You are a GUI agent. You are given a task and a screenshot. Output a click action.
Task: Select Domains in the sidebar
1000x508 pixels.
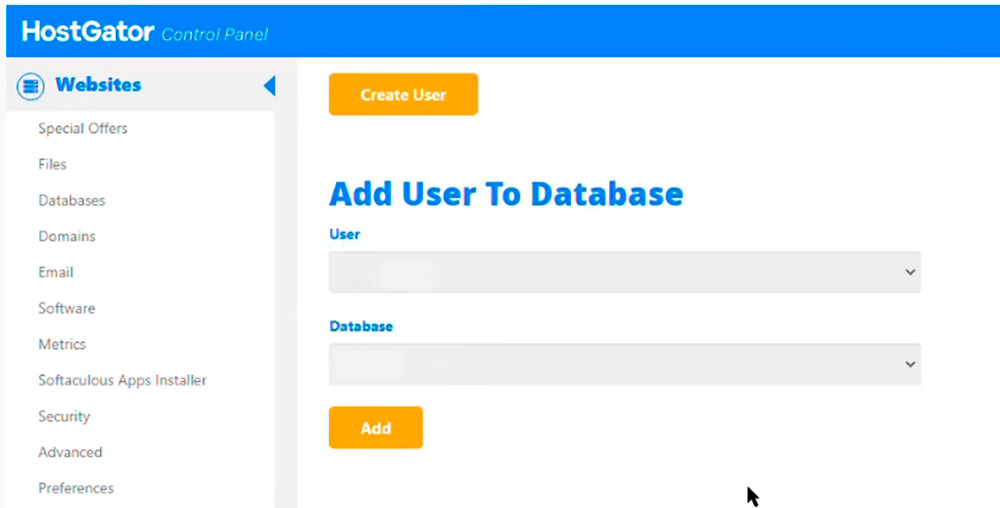[x=67, y=236]
